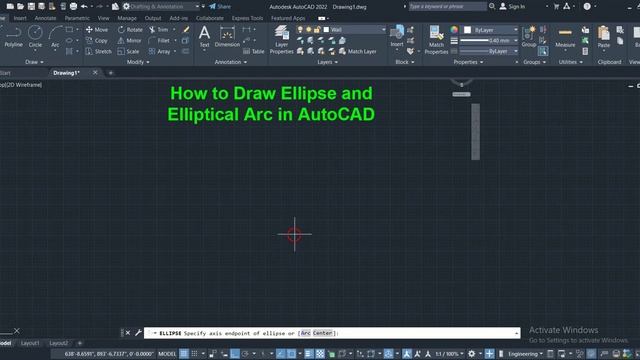Open the Insert ribbon tab
The height and width of the screenshot is (360, 640).
pos(20,18)
